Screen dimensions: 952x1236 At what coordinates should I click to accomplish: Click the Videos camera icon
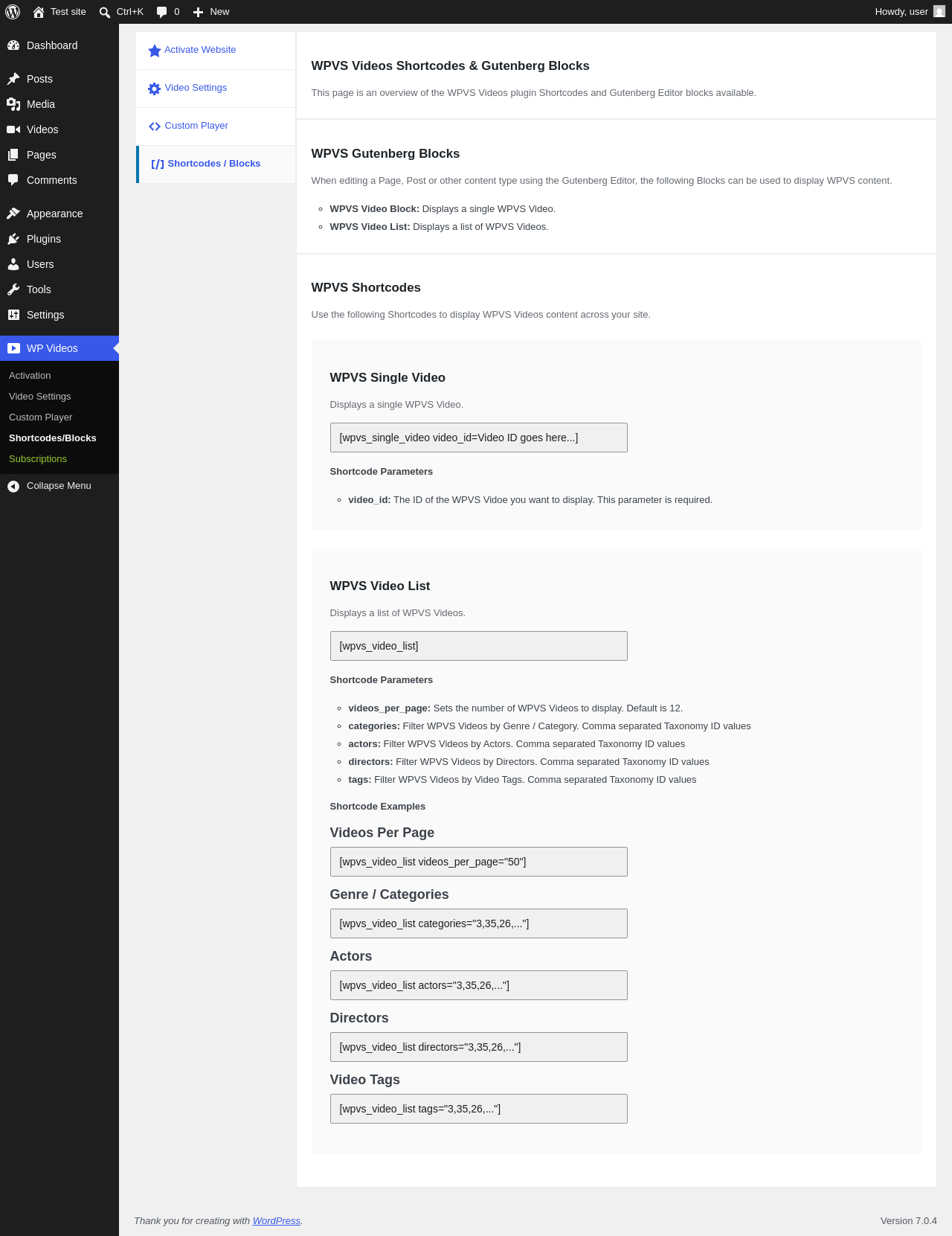[x=13, y=129]
